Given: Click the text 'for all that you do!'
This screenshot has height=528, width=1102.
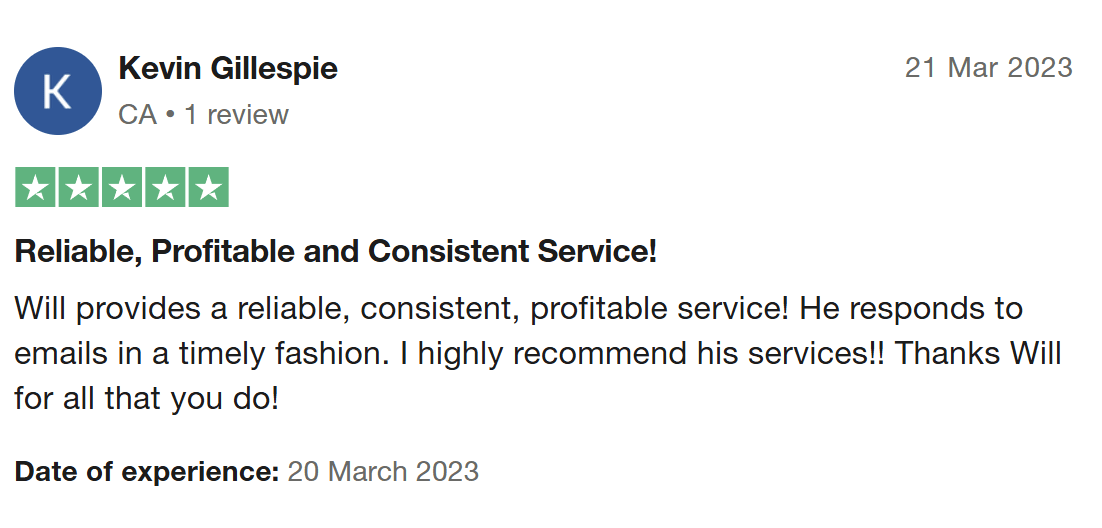Looking at the screenshot, I should 147,399.
